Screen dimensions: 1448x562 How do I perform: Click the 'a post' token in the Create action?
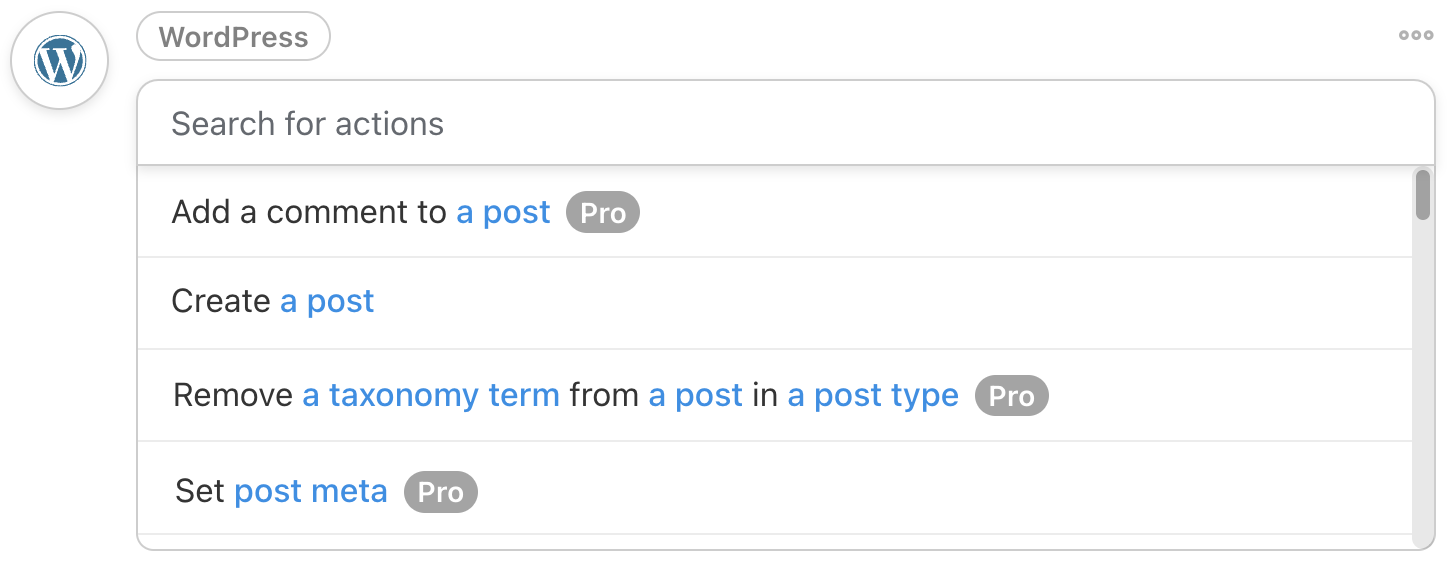(x=327, y=302)
